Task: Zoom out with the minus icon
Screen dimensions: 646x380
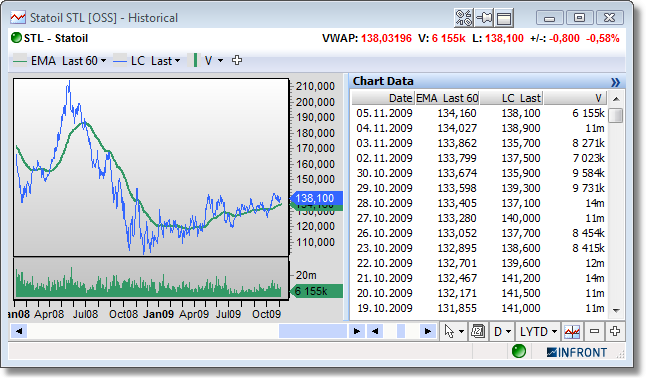Action: [x=594, y=331]
